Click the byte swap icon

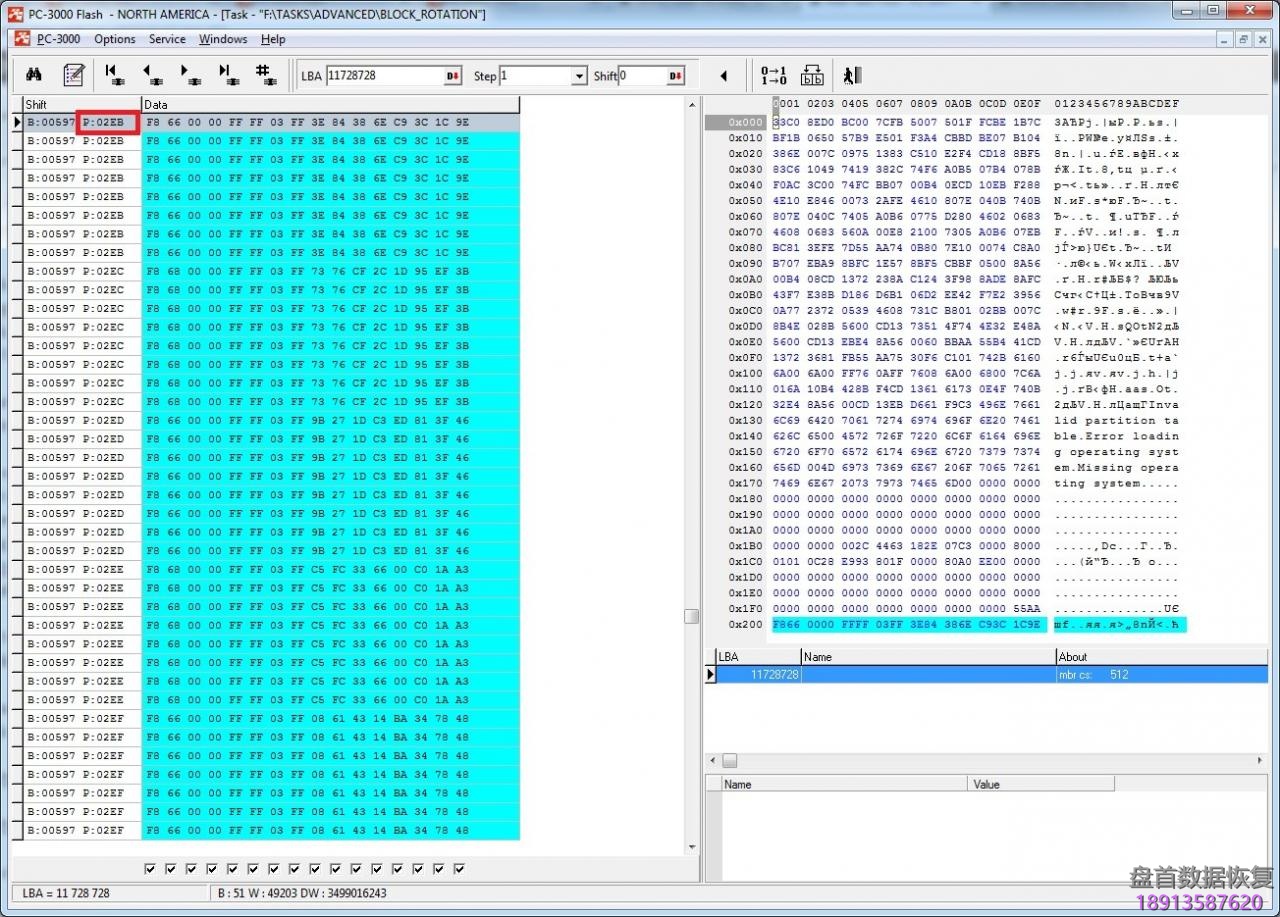click(812, 75)
